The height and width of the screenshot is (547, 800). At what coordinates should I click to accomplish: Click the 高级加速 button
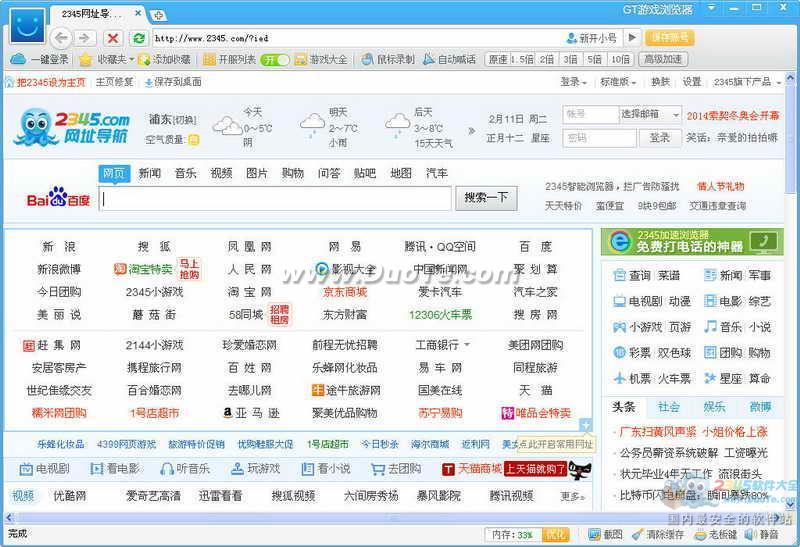tap(663, 59)
